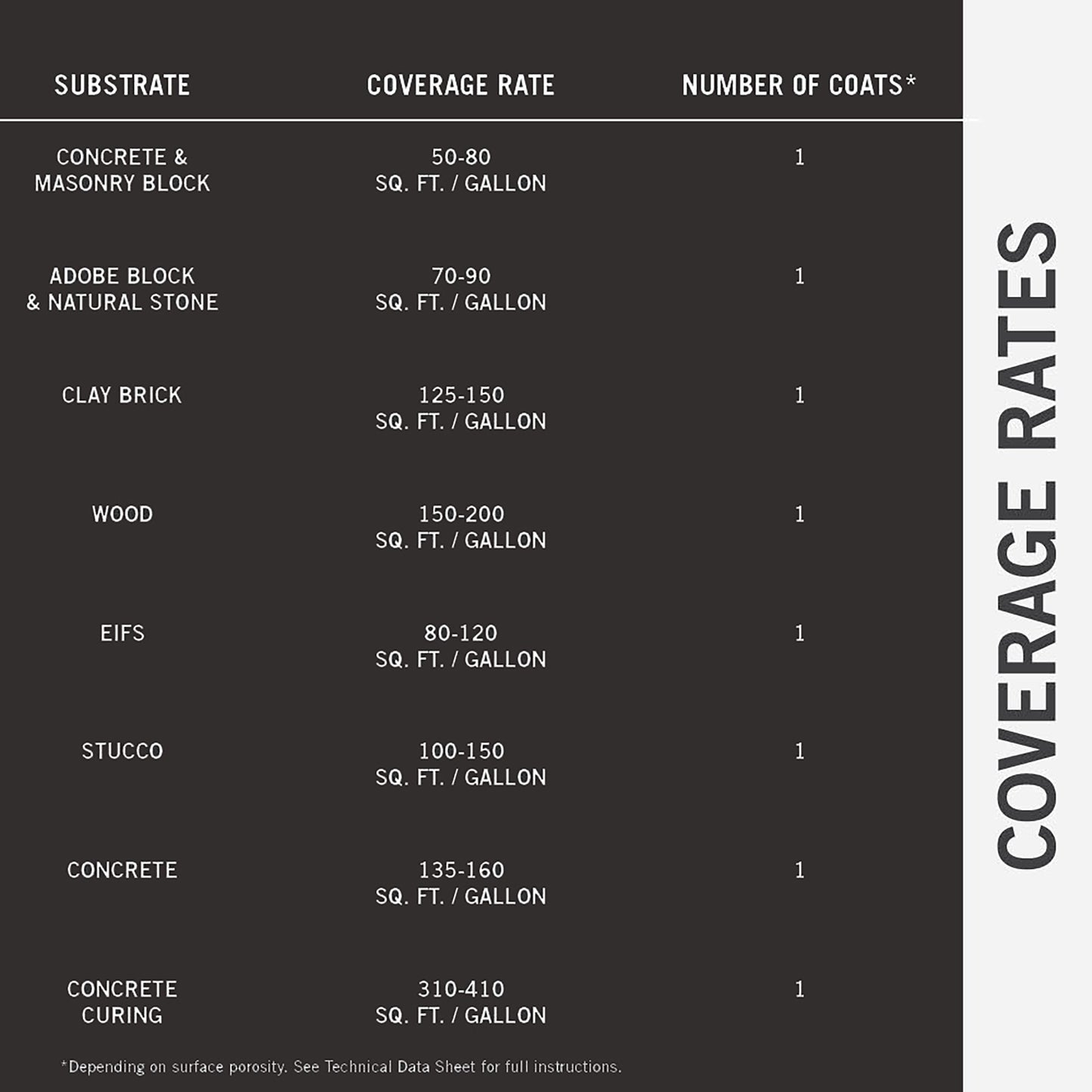This screenshot has height=1092, width=1092.
Task: Select the EIFS substrate label
Action: [122, 633]
